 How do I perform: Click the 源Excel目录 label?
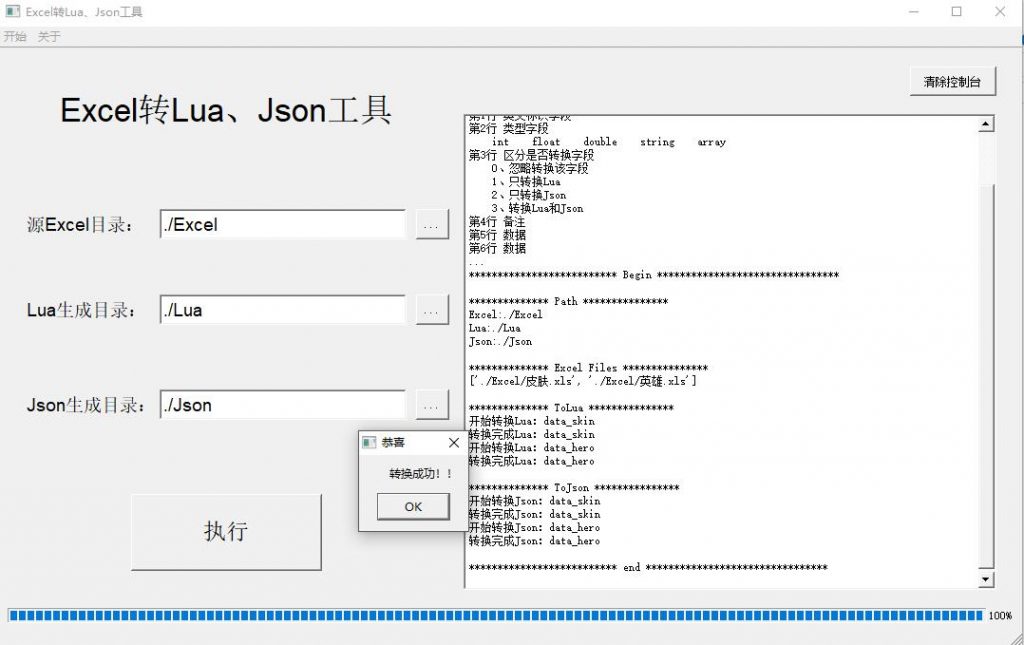click(x=81, y=225)
